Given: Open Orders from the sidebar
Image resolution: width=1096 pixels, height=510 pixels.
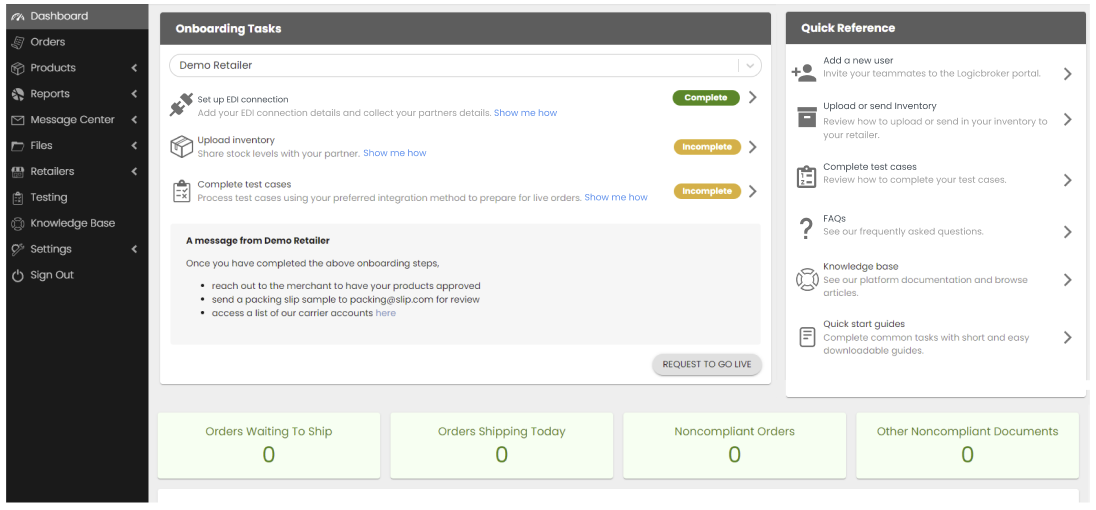Looking at the screenshot, I should coord(48,42).
